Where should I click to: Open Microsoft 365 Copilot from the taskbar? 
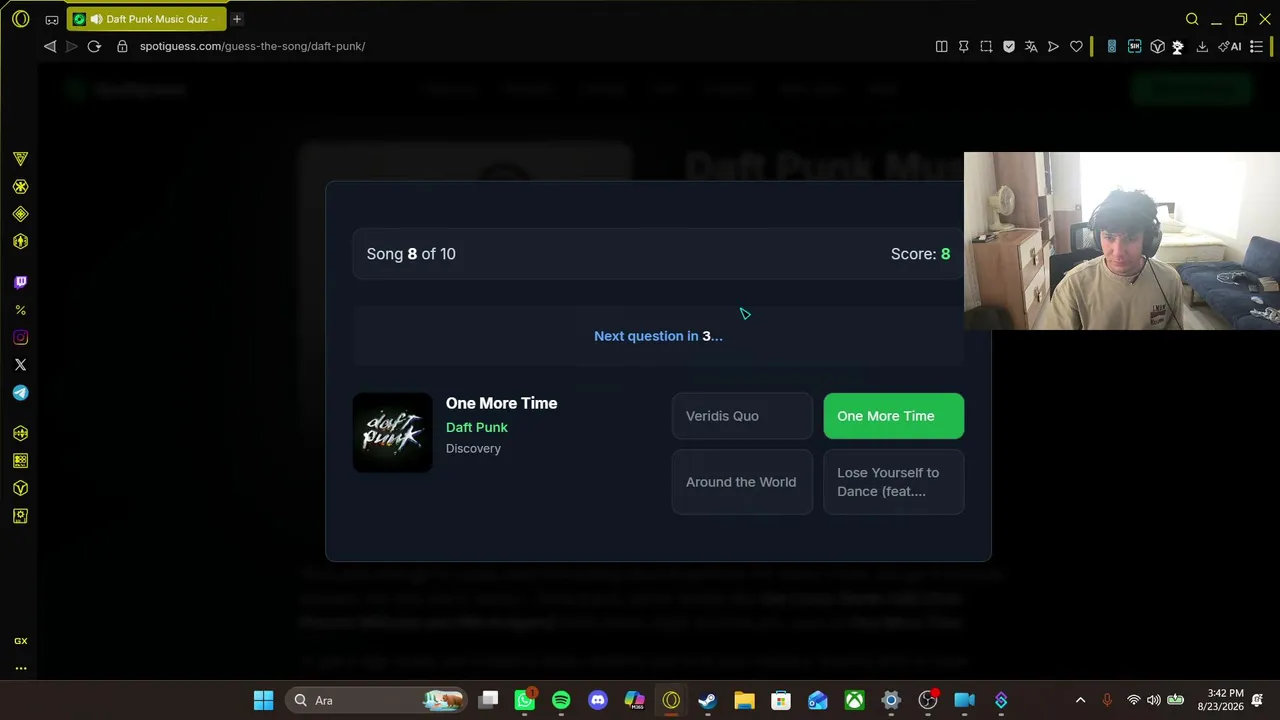pyautogui.click(x=634, y=700)
